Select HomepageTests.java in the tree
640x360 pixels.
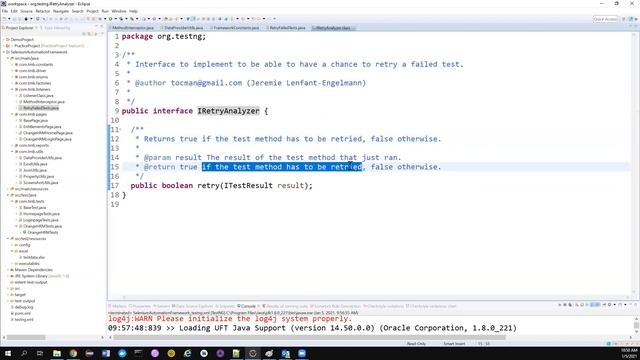click(x=41, y=213)
